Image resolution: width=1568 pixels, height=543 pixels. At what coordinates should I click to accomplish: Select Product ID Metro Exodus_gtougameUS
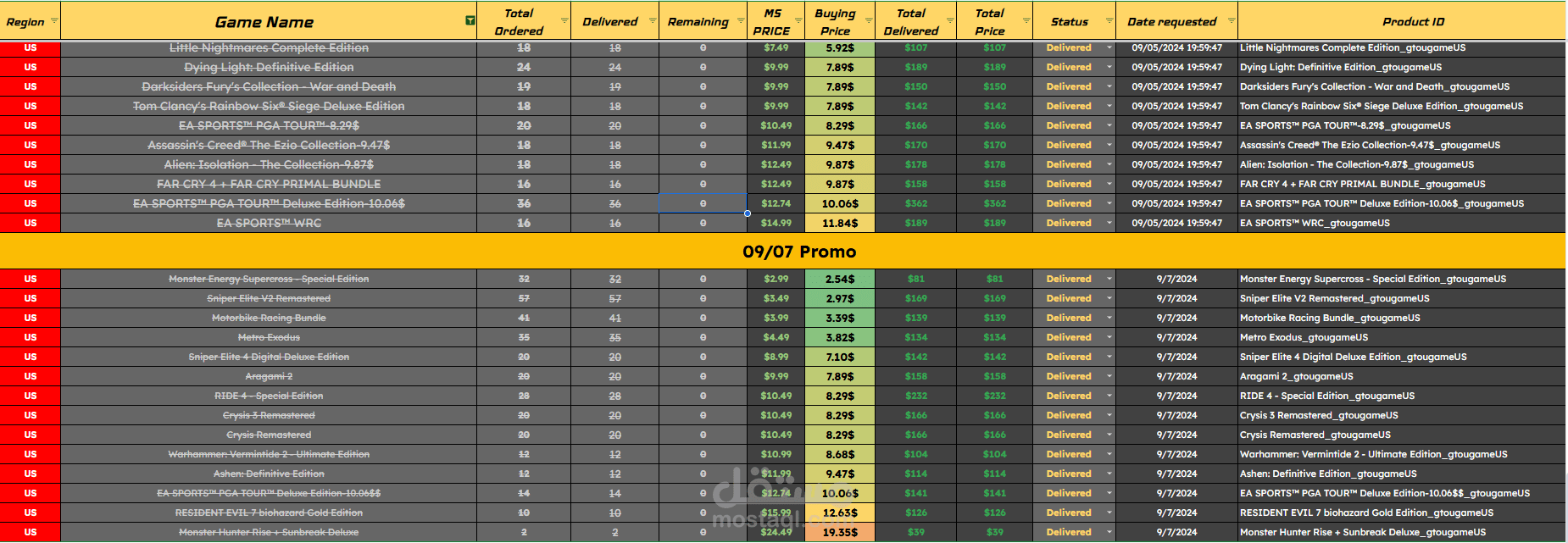(x=1402, y=337)
